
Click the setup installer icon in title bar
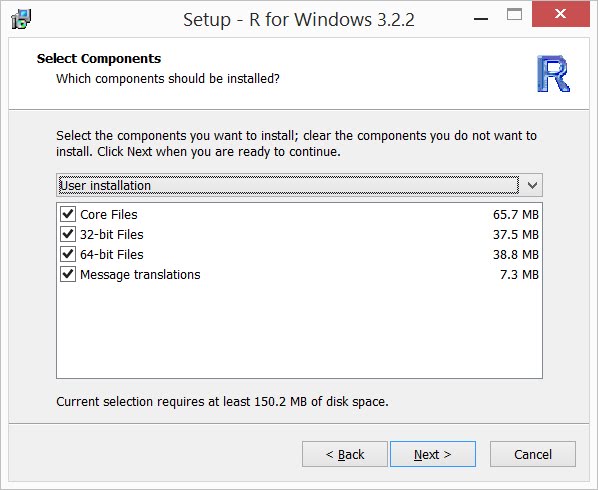21,19
